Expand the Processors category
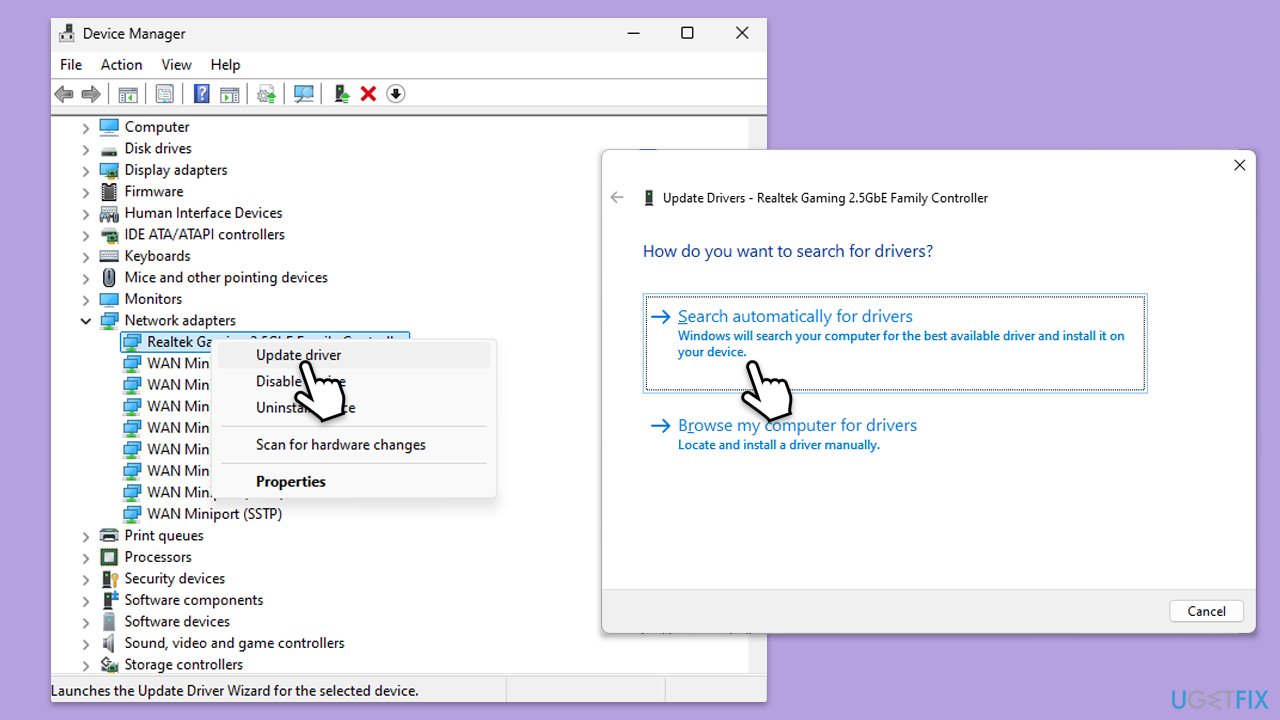Image resolution: width=1280 pixels, height=720 pixels. (86, 558)
